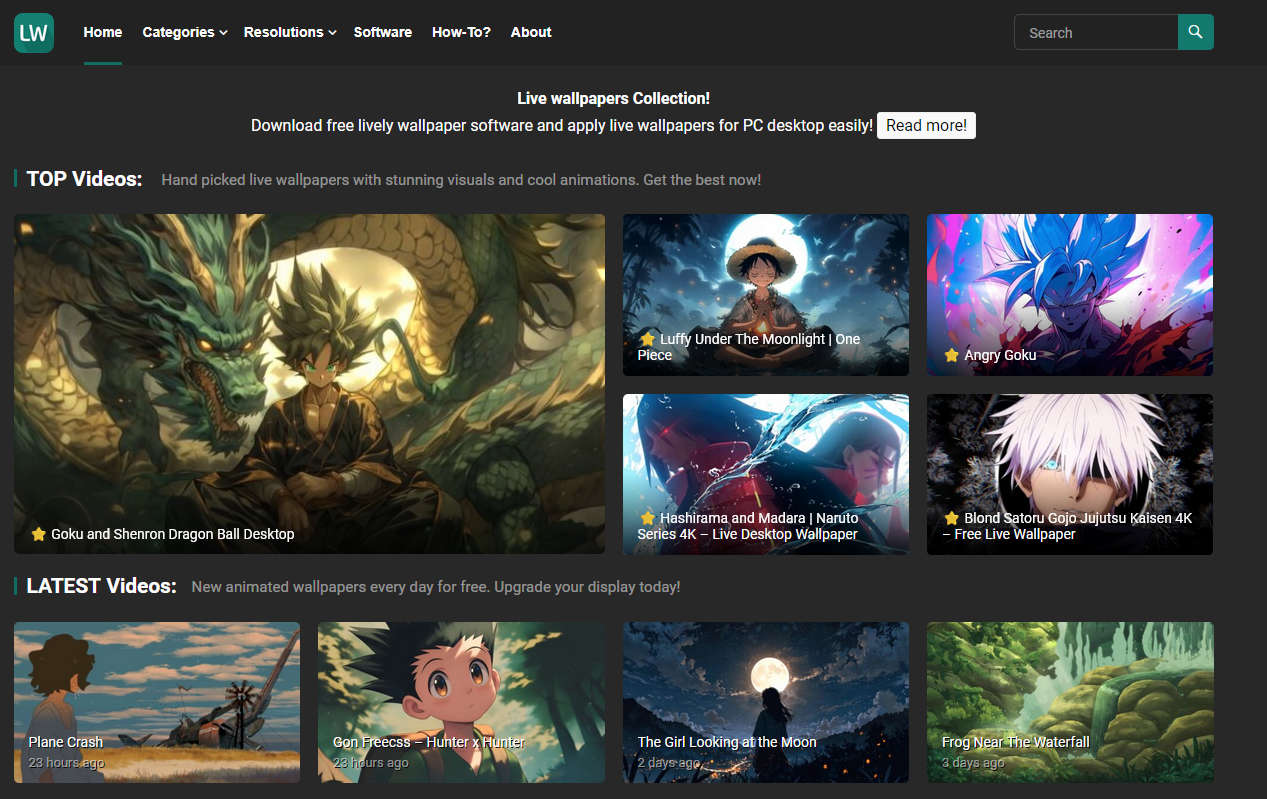Click the Read more! button
This screenshot has height=799, width=1267.
(x=926, y=126)
